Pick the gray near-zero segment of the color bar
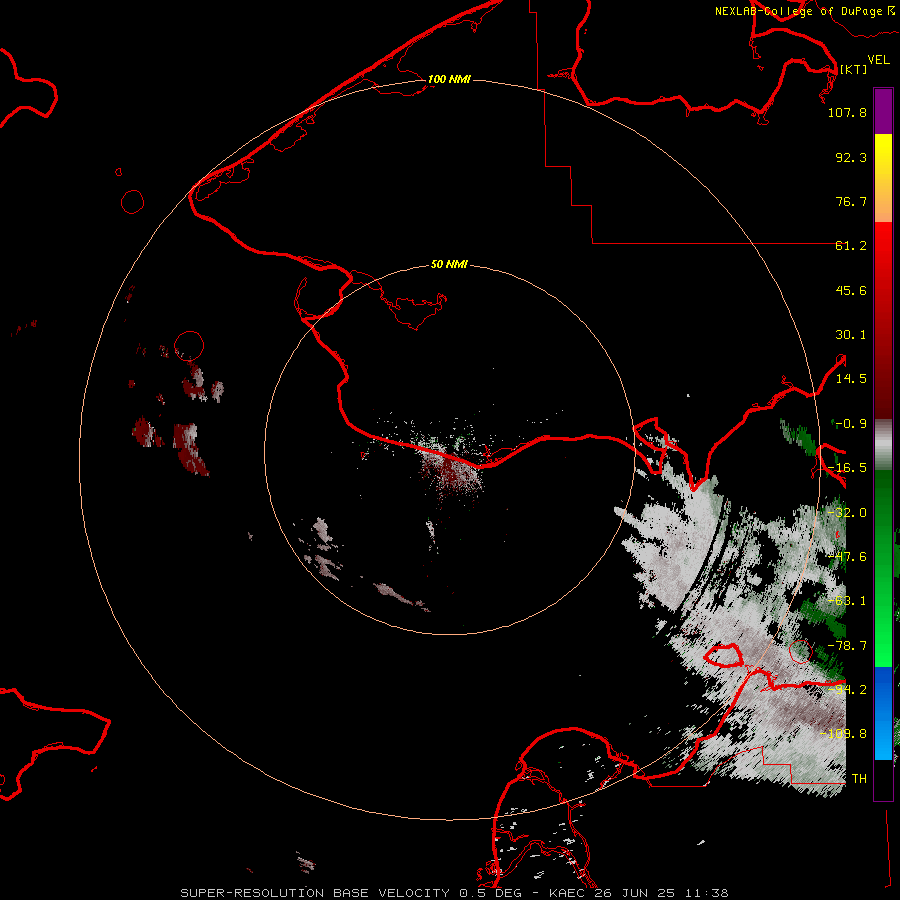Image resolution: width=900 pixels, height=900 pixels. (883, 445)
